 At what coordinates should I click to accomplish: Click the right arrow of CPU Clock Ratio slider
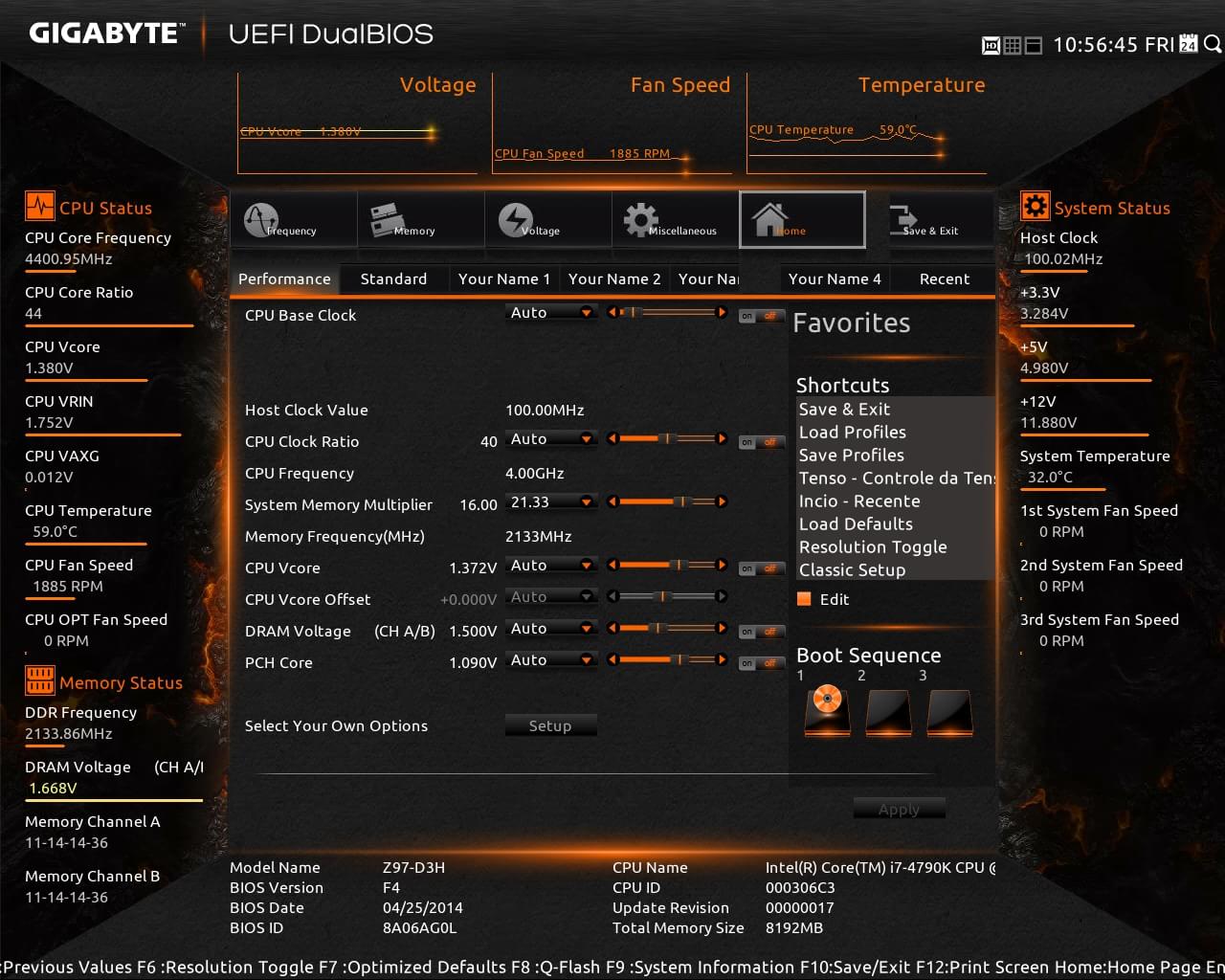tap(723, 438)
